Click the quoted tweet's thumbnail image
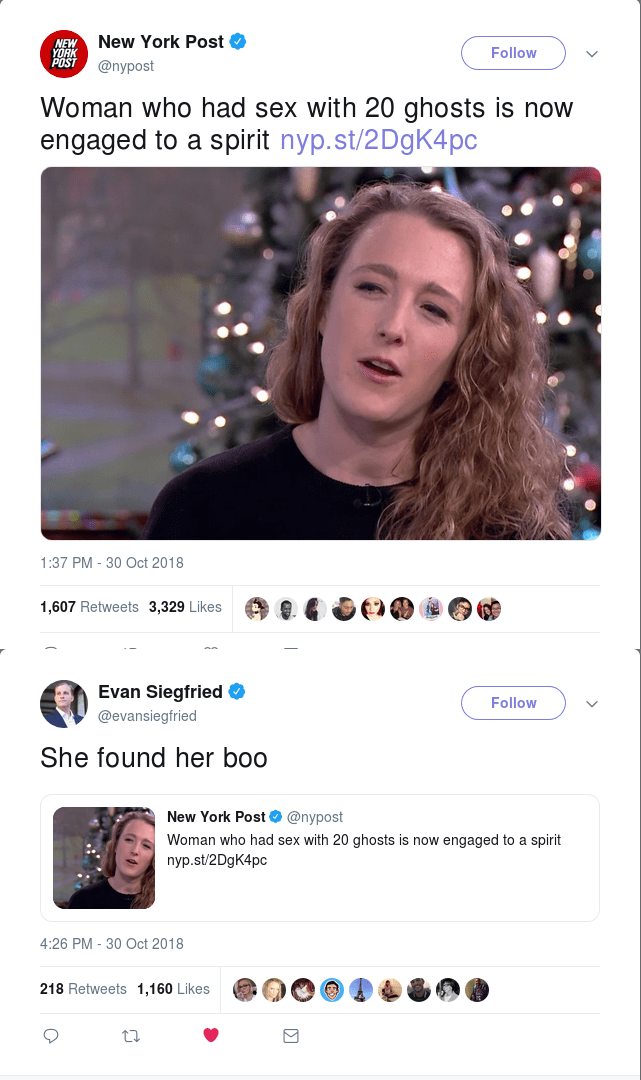 click(104, 857)
